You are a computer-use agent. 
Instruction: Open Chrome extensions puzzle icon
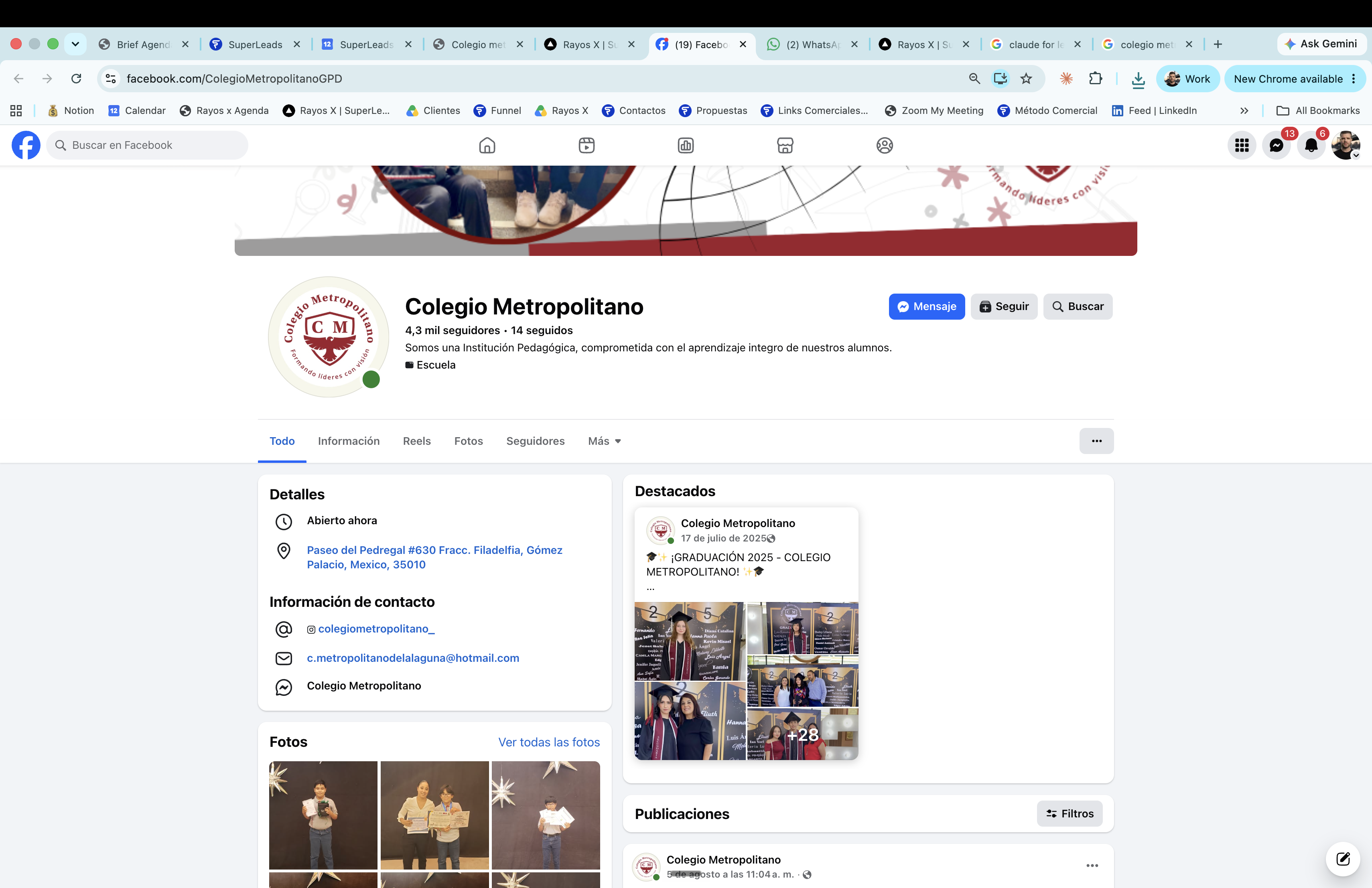[1095, 79]
